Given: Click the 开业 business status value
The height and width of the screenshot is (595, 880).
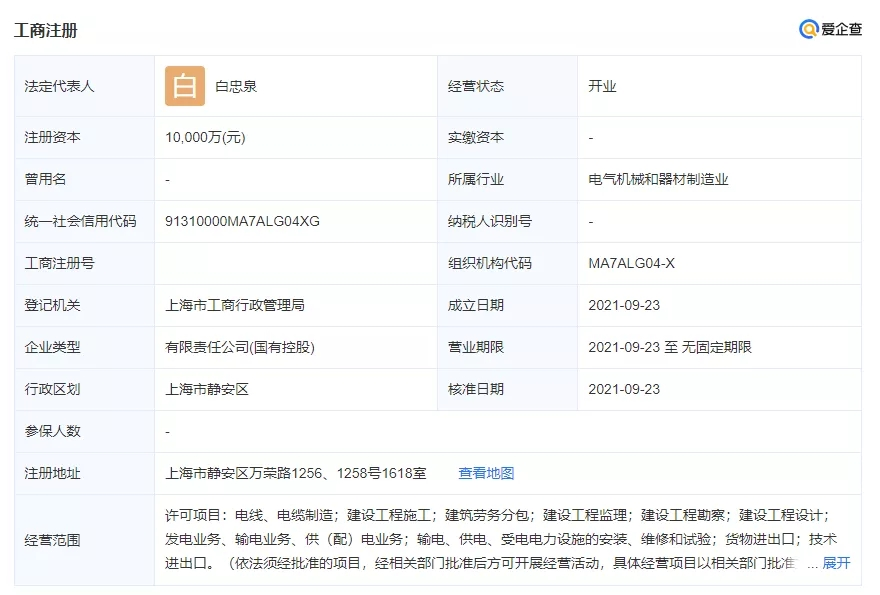Looking at the screenshot, I should pos(602,86).
